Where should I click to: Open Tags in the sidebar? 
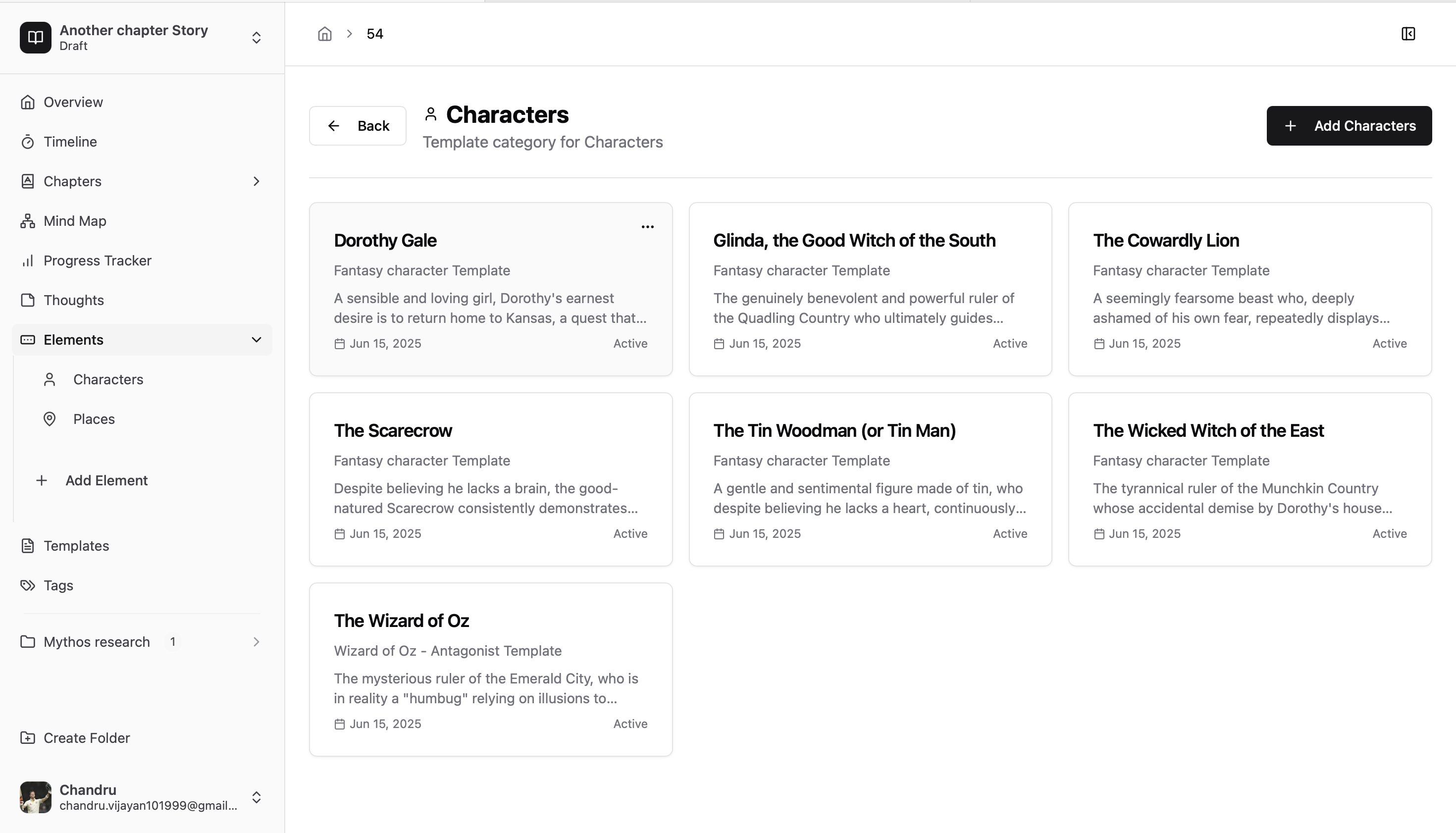(x=142, y=585)
